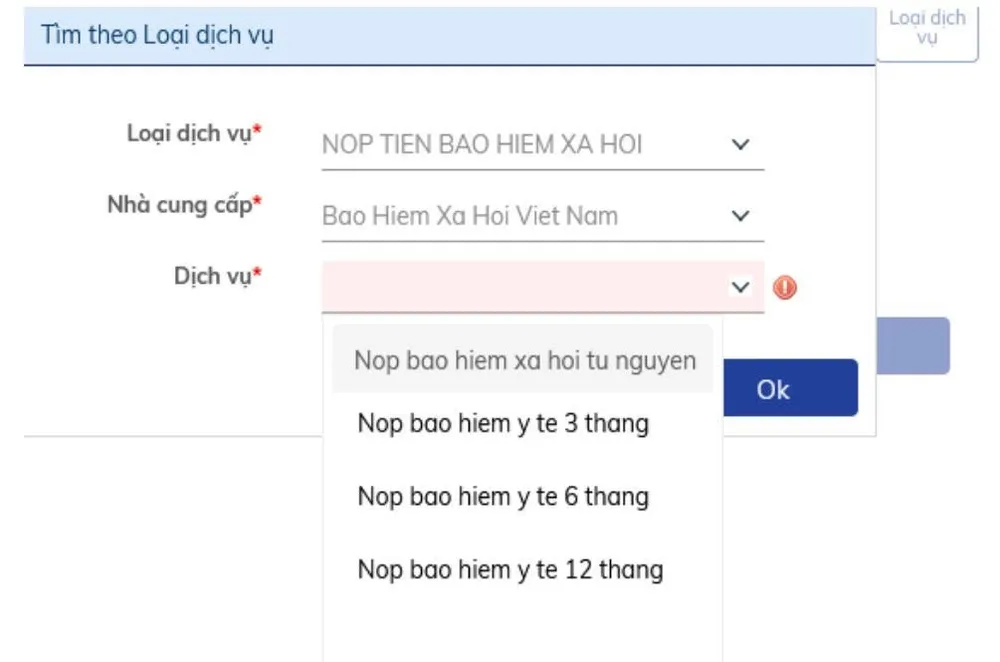Click the Nhà cung cấp field label
Image resolution: width=1000 pixels, height=662 pixels.
tap(183, 203)
